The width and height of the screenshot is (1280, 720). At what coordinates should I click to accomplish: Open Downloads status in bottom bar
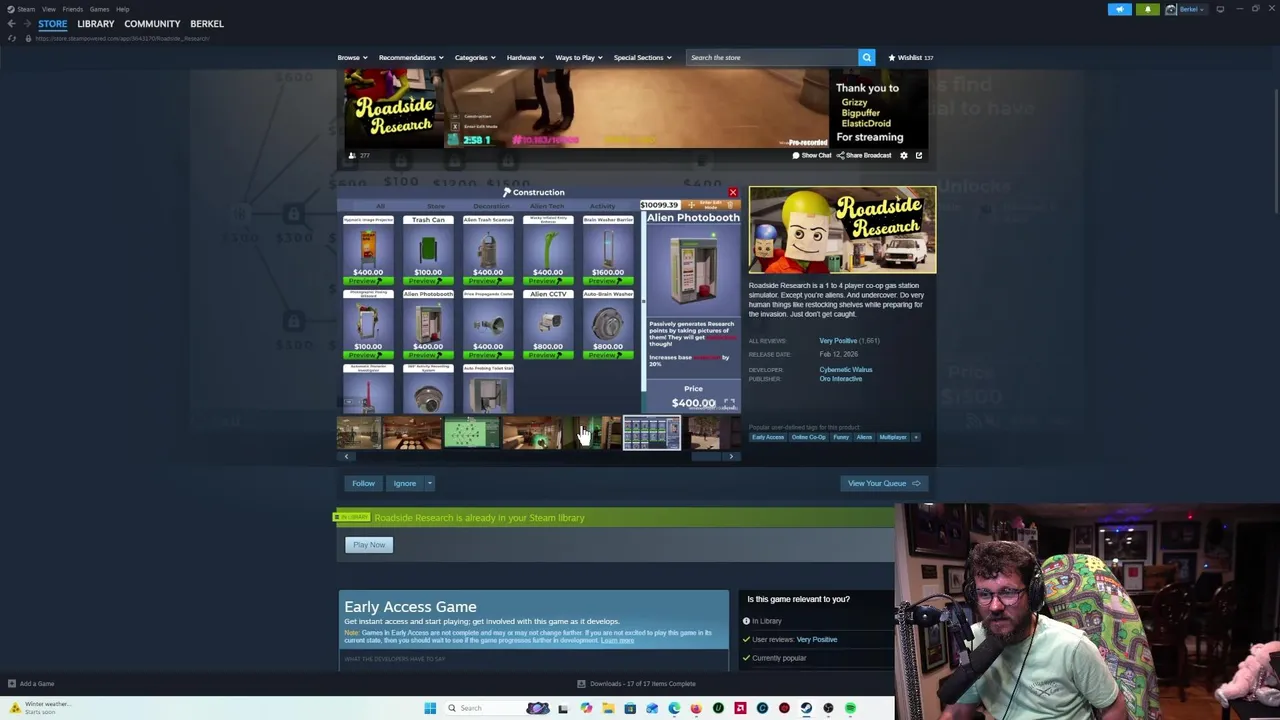[x=636, y=684]
